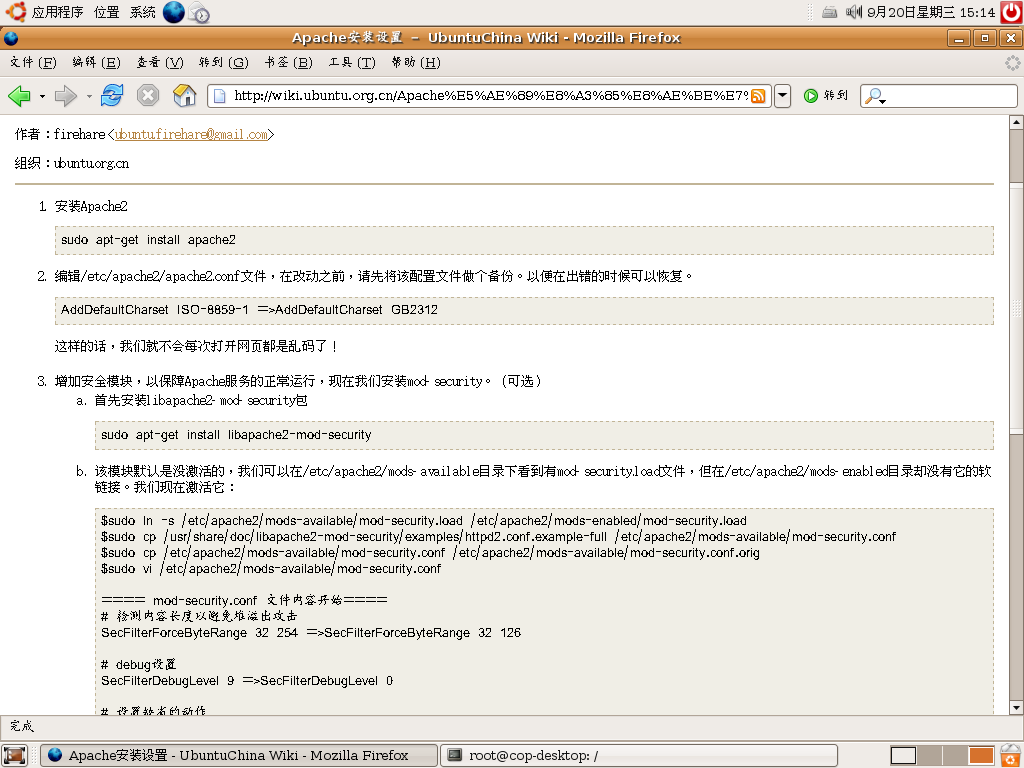Click the red power/logout icon
The image size is (1024, 768).
tap(1012, 12)
